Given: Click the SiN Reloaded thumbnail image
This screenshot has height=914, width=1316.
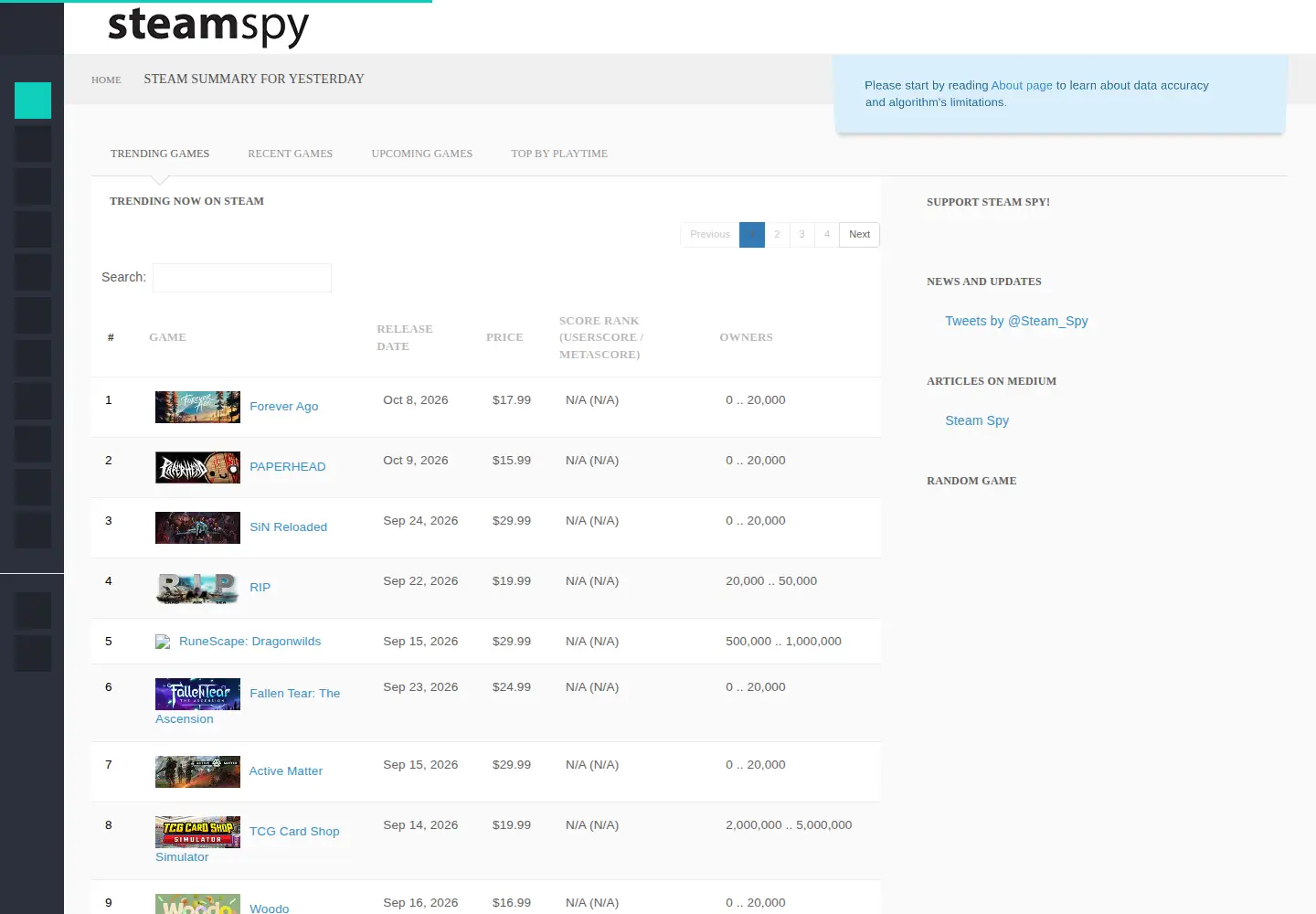Looking at the screenshot, I should tap(197, 527).
